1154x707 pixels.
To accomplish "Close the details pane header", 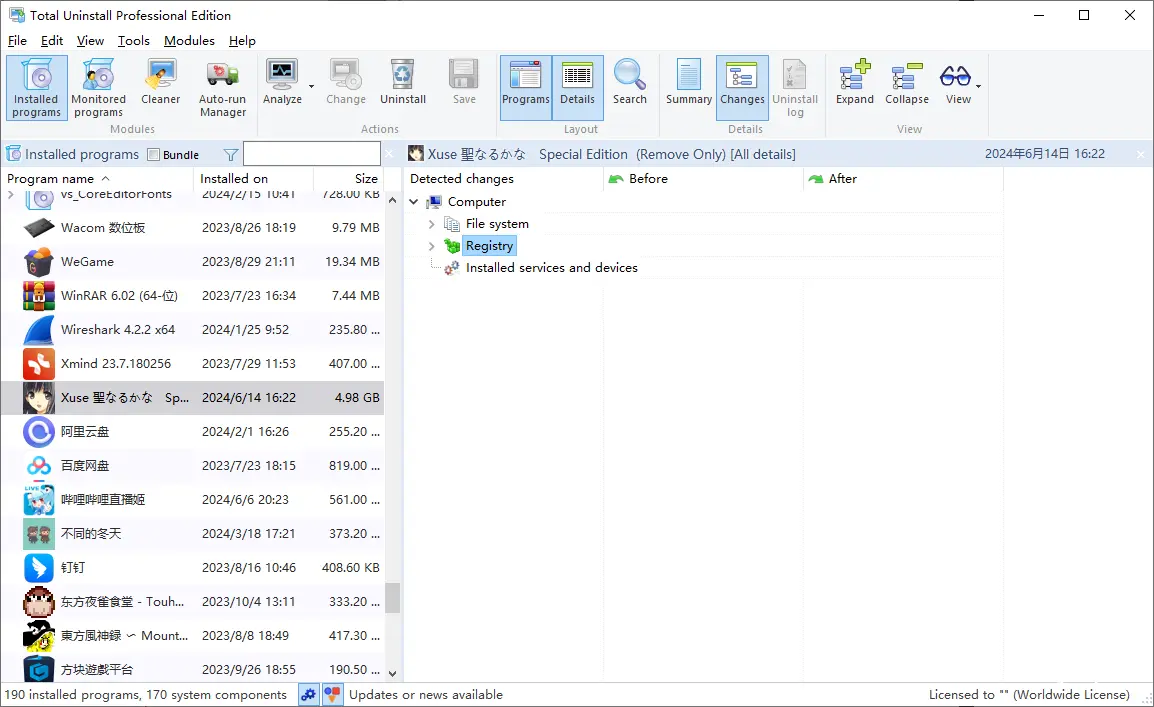I will pos(1140,154).
